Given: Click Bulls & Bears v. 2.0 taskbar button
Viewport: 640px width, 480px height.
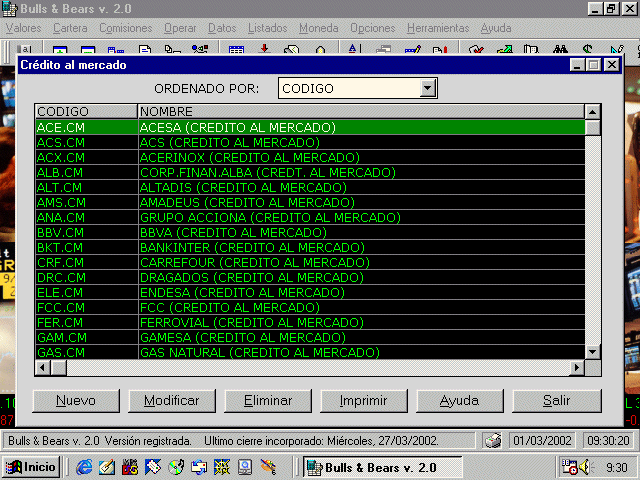Looking at the screenshot, I should (382, 467).
